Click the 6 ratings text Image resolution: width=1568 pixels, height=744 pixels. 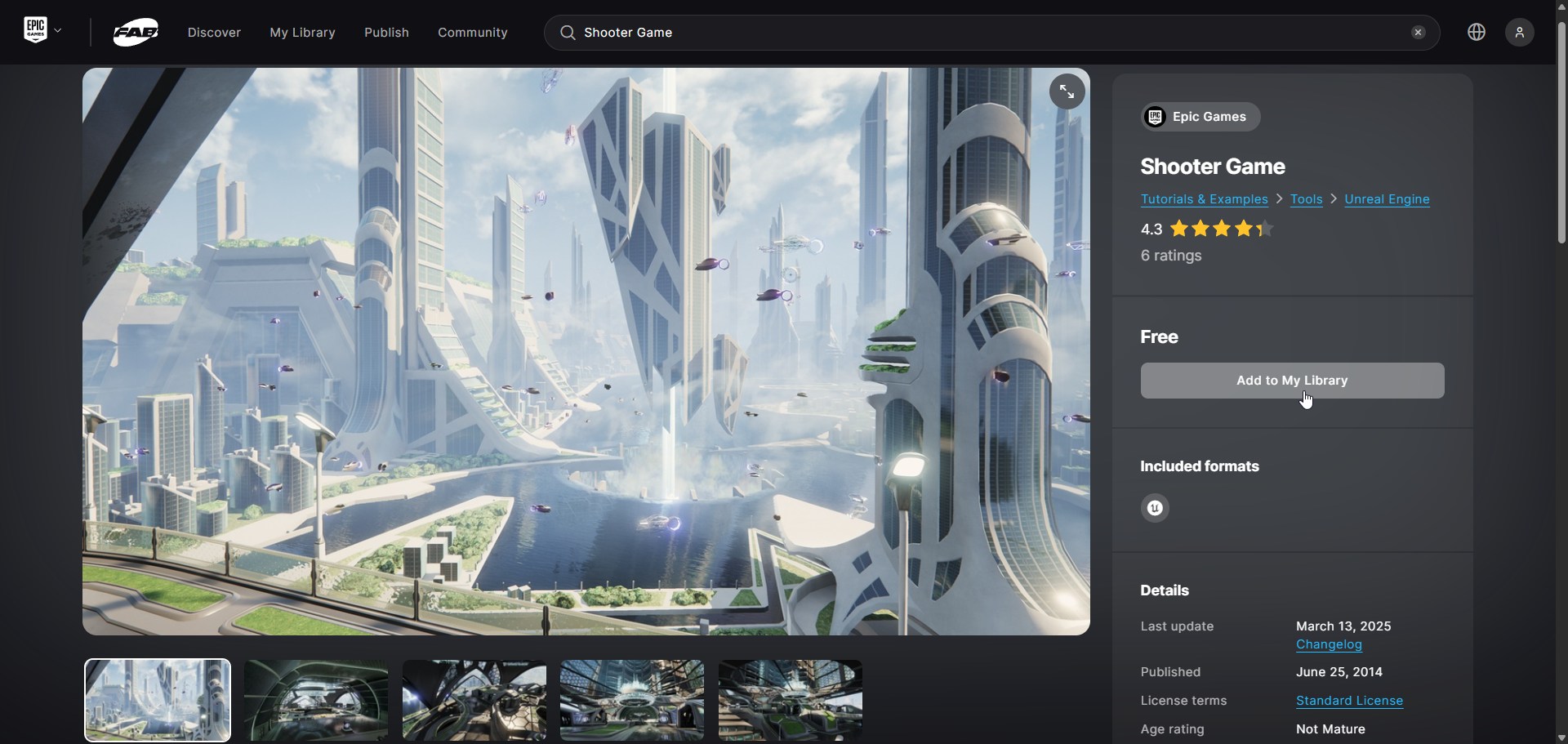(x=1171, y=256)
